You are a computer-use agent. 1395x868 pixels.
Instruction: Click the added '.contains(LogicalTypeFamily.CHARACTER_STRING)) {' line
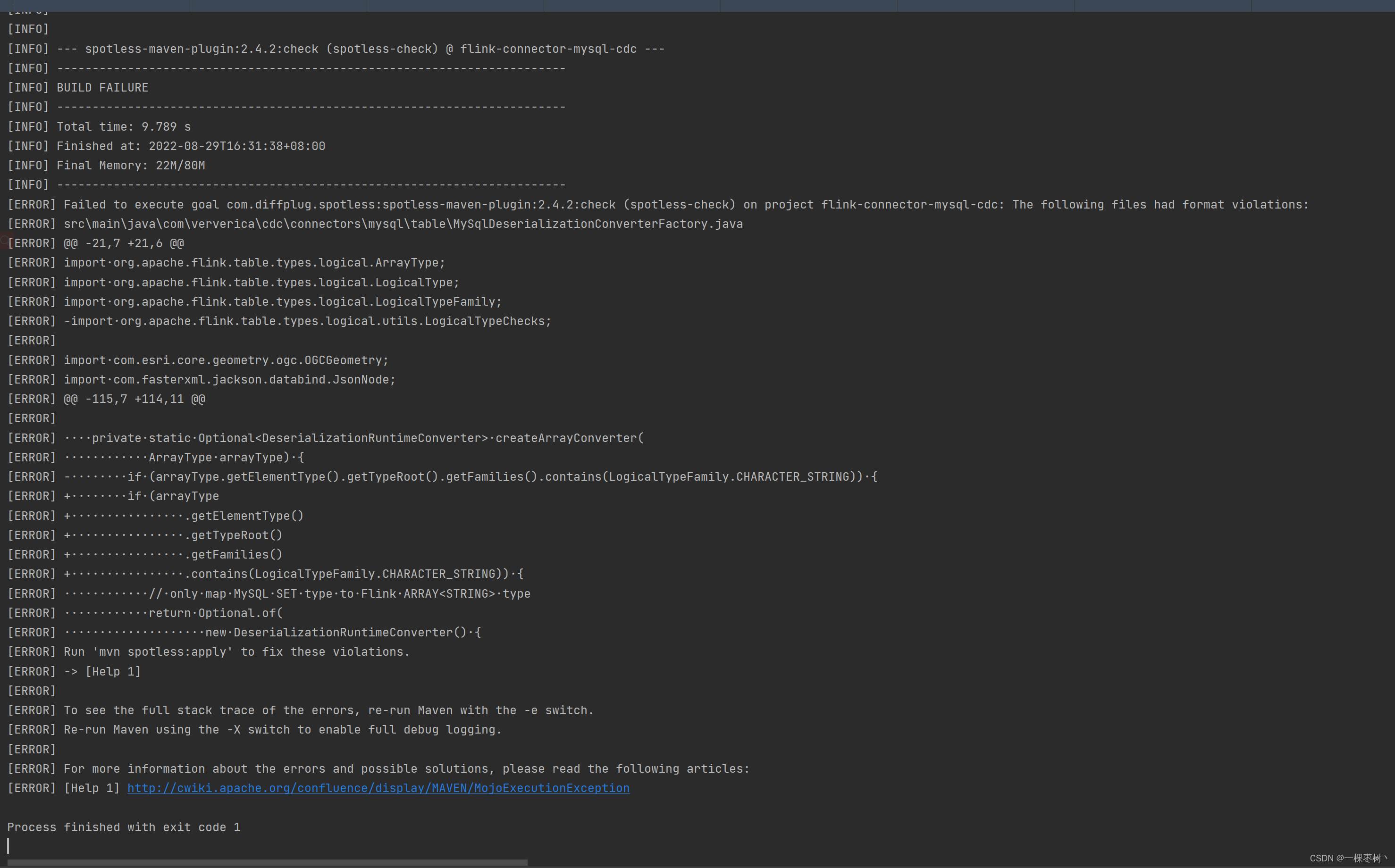[x=265, y=574]
